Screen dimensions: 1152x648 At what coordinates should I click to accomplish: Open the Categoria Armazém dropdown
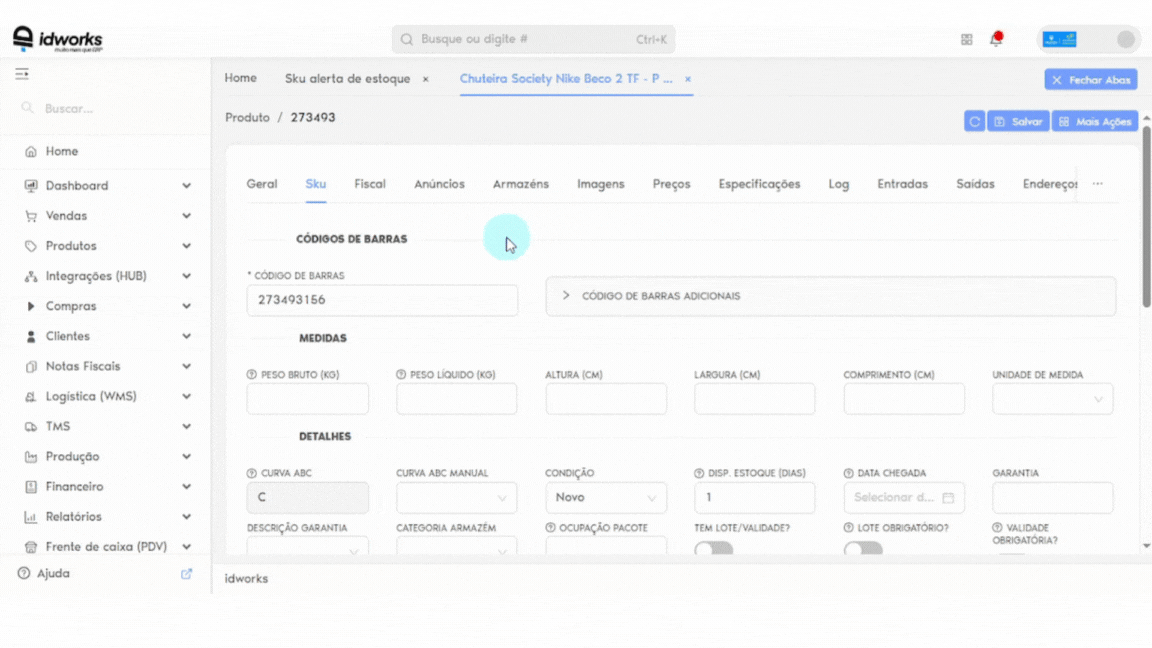456,547
